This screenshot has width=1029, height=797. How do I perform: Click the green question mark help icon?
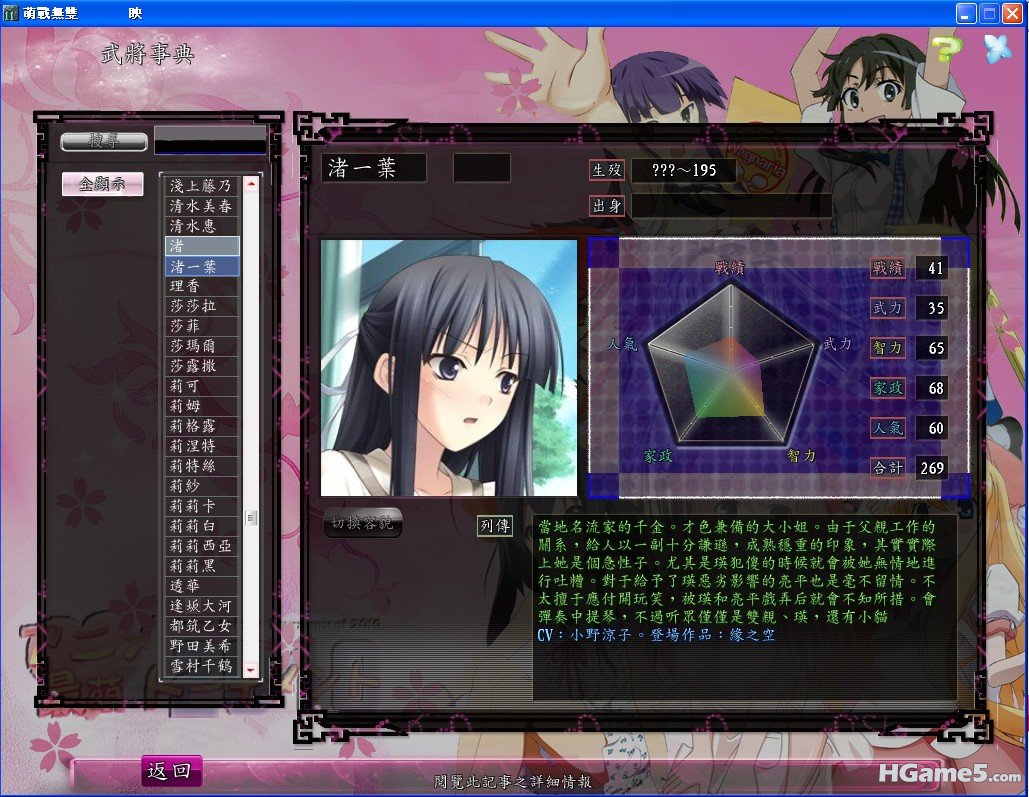(946, 49)
